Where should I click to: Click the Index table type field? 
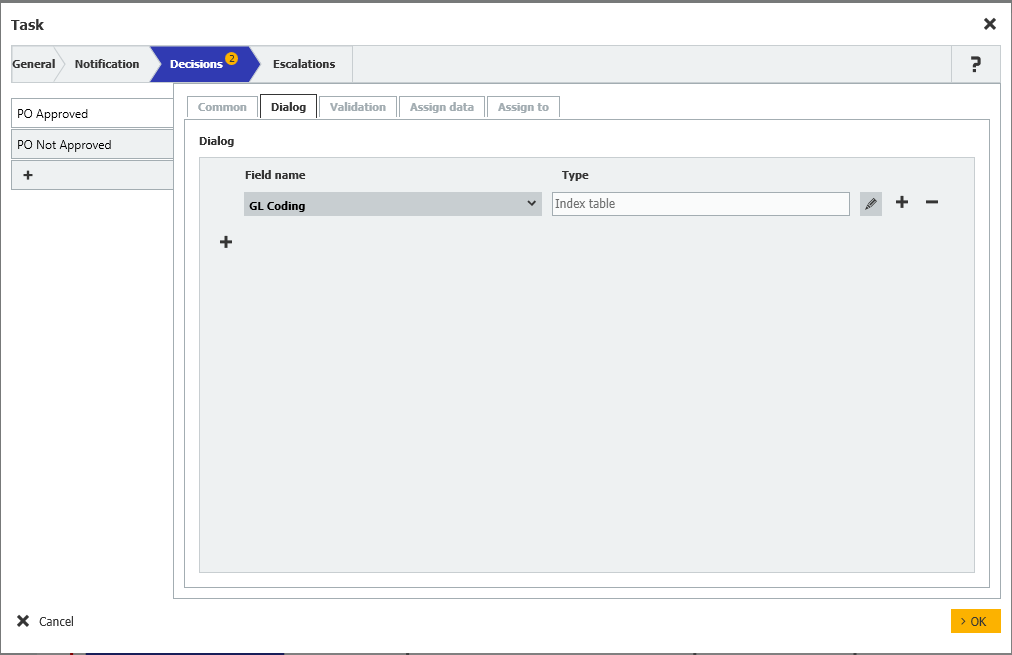coord(700,204)
